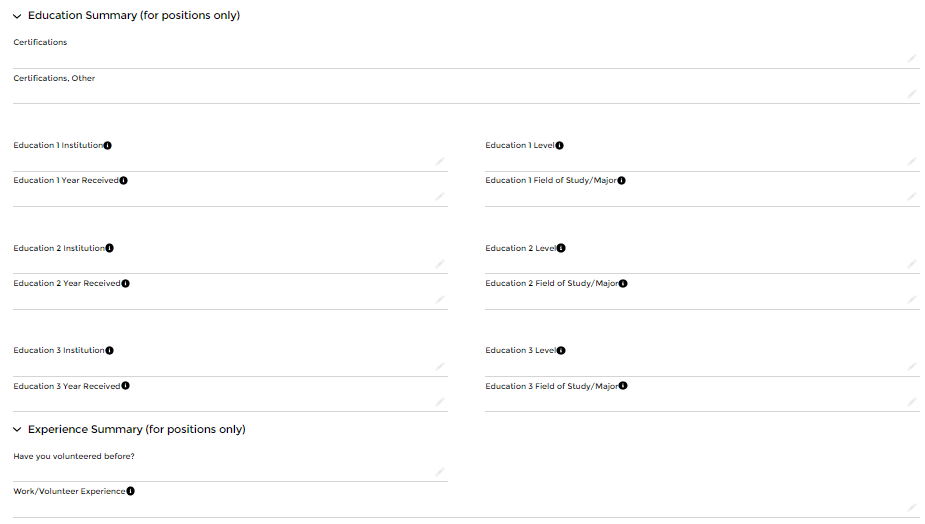The image size is (925, 524).
Task: Click the Experience Summary section heading
Action: point(136,430)
